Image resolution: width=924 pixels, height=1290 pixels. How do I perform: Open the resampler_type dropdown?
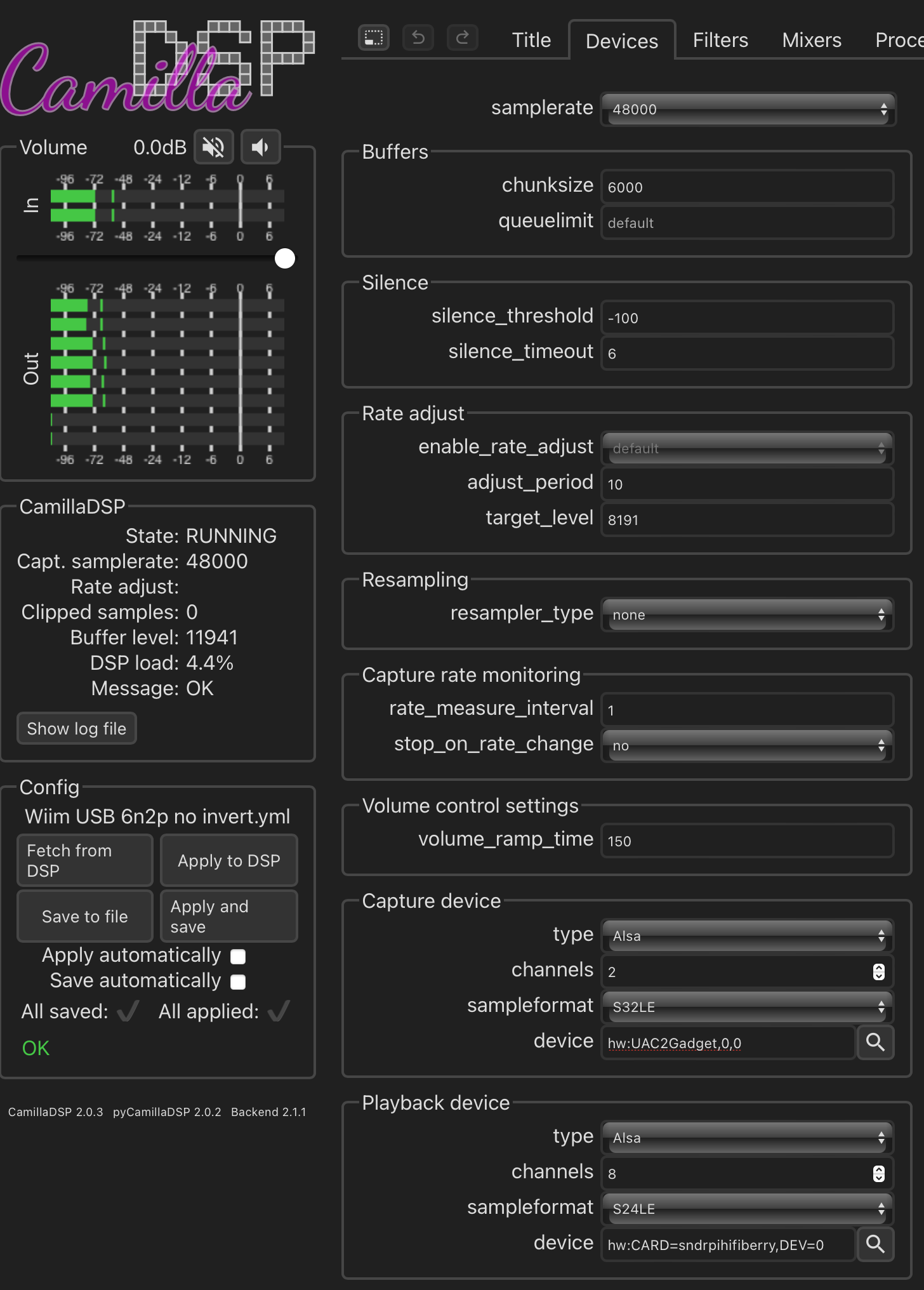[x=748, y=615]
